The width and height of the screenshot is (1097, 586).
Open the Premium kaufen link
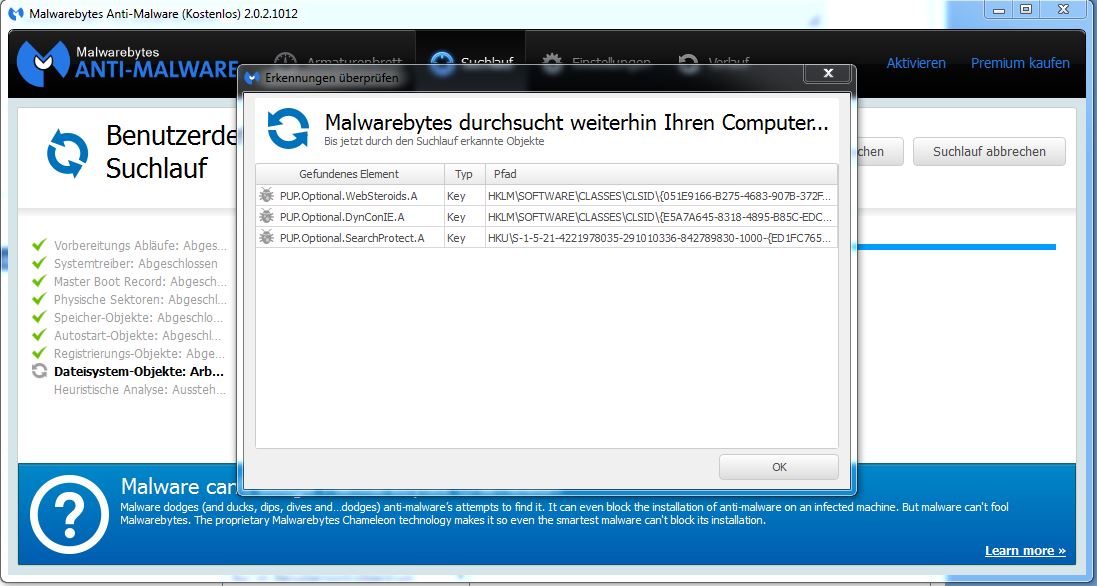tap(1020, 63)
